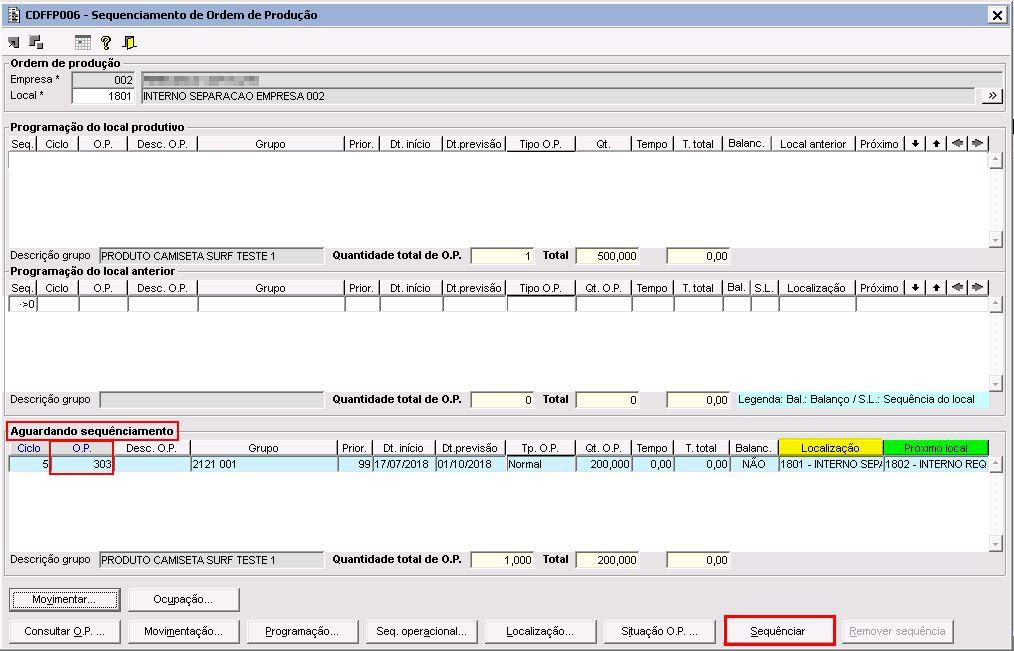Click the Qt. header in Programação do local produtivo
The height and width of the screenshot is (651, 1014).
(603, 144)
